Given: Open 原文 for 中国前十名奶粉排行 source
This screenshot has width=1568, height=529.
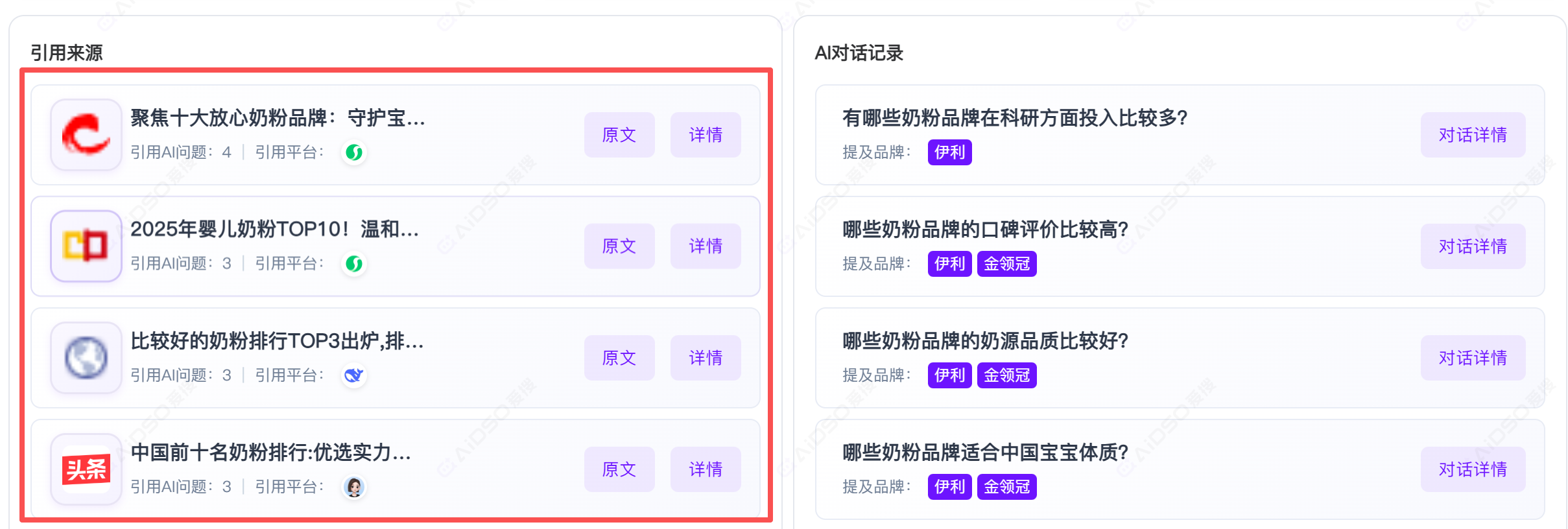Looking at the screenshot, I should (x=619, y=469).
